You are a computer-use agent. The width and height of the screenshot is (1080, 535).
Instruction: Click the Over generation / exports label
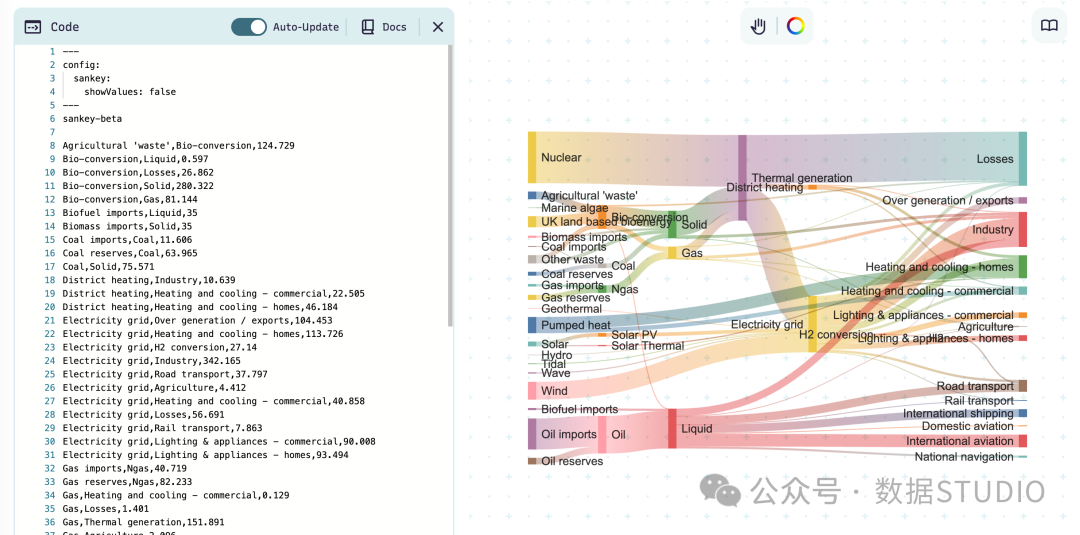coord(948,200)
